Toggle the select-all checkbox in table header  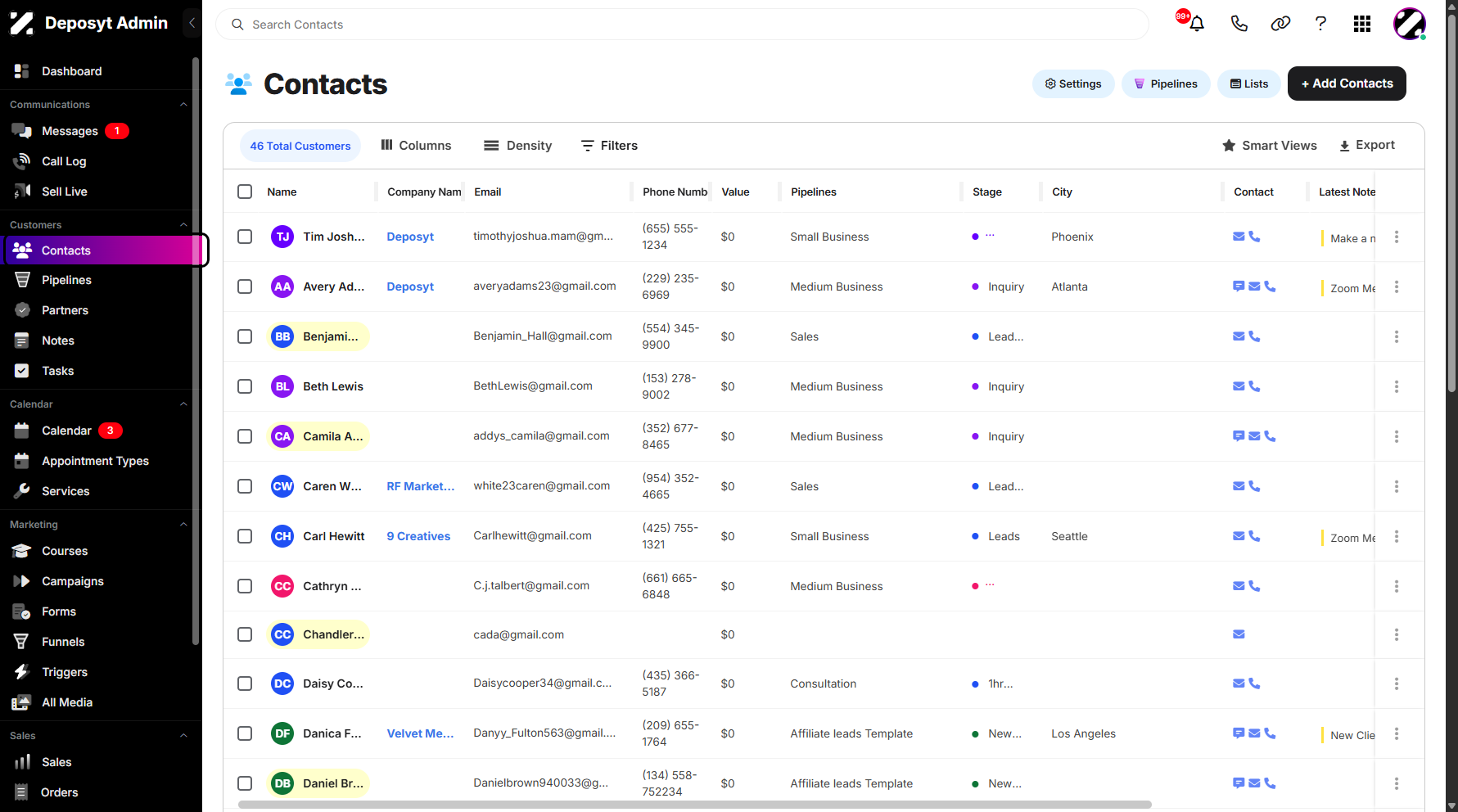point(245,192)
